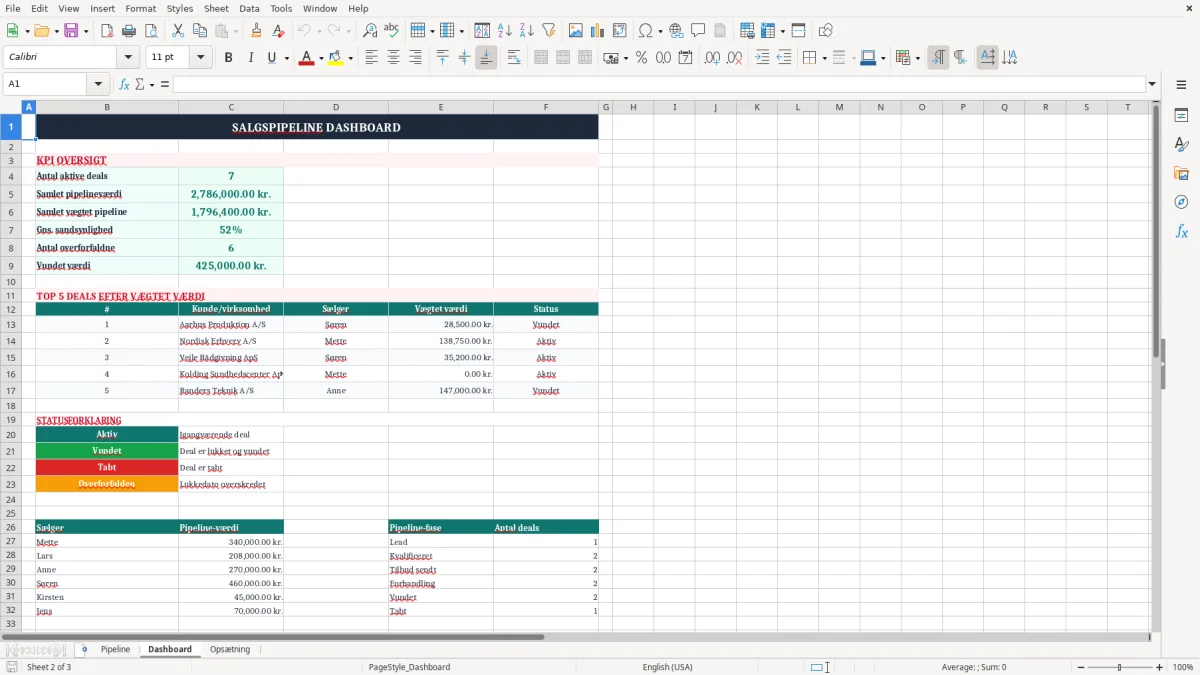Set left-to-right text direction

937,58
